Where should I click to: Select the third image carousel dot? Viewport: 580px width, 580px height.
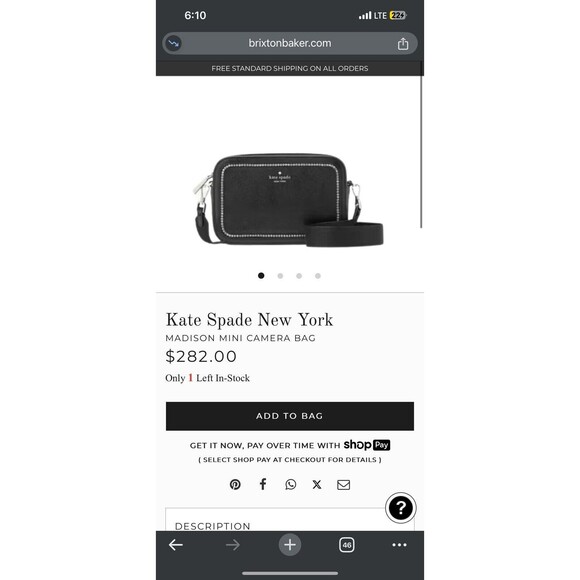pyautogui.click(x=299, y=276)
